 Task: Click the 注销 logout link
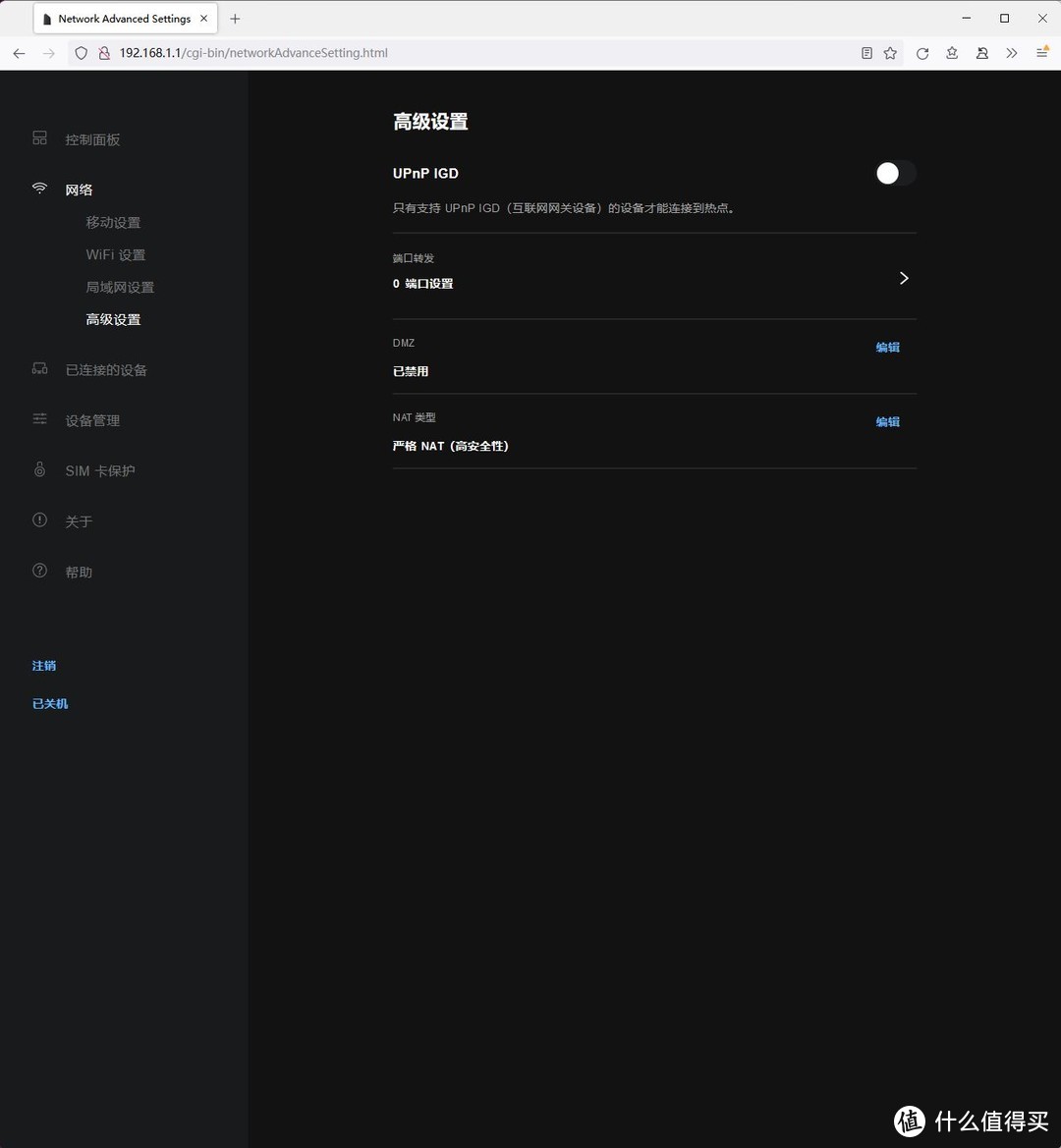(x=43, y=665)
